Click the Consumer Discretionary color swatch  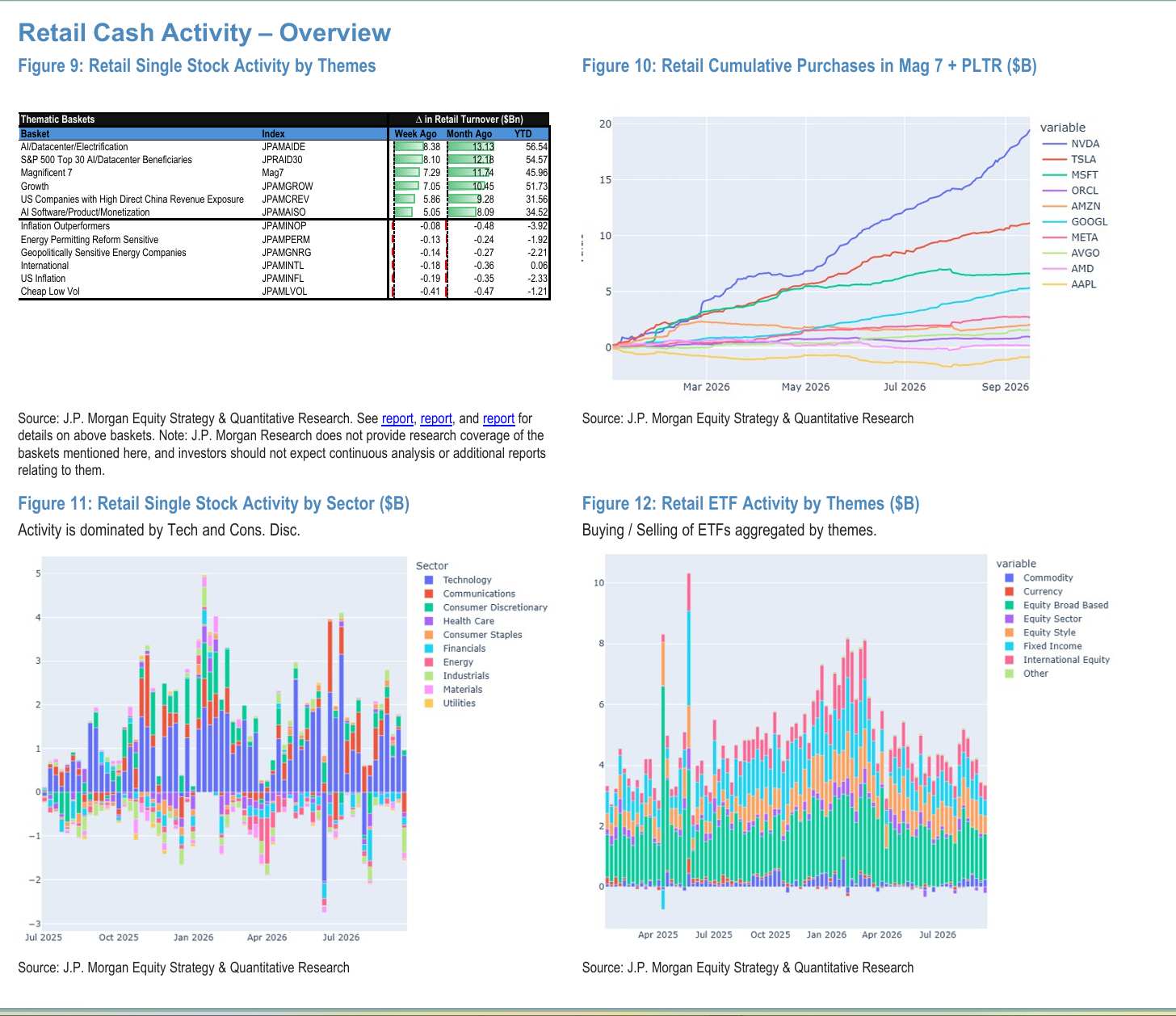[x=429, y=607]
